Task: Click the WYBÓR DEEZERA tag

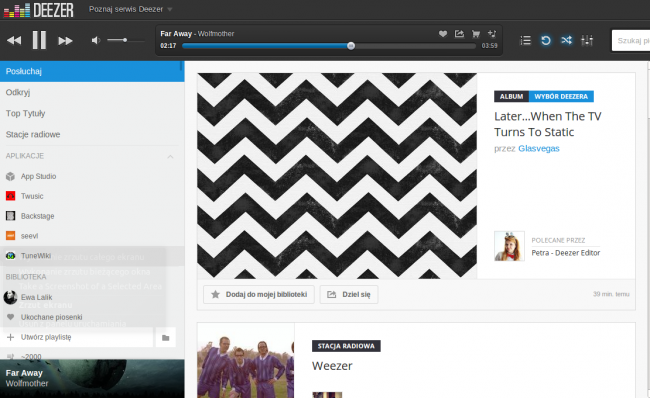Action: 561,96
